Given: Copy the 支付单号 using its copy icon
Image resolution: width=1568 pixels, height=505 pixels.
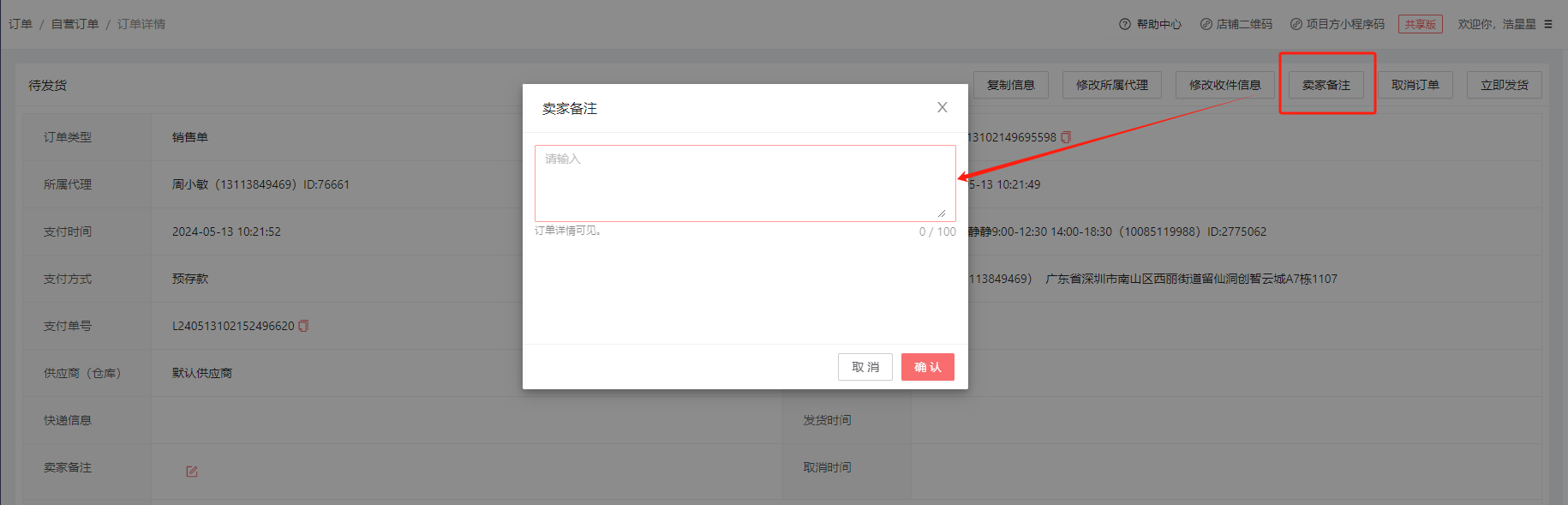Looking at the screenshot, I should (303, 326).
